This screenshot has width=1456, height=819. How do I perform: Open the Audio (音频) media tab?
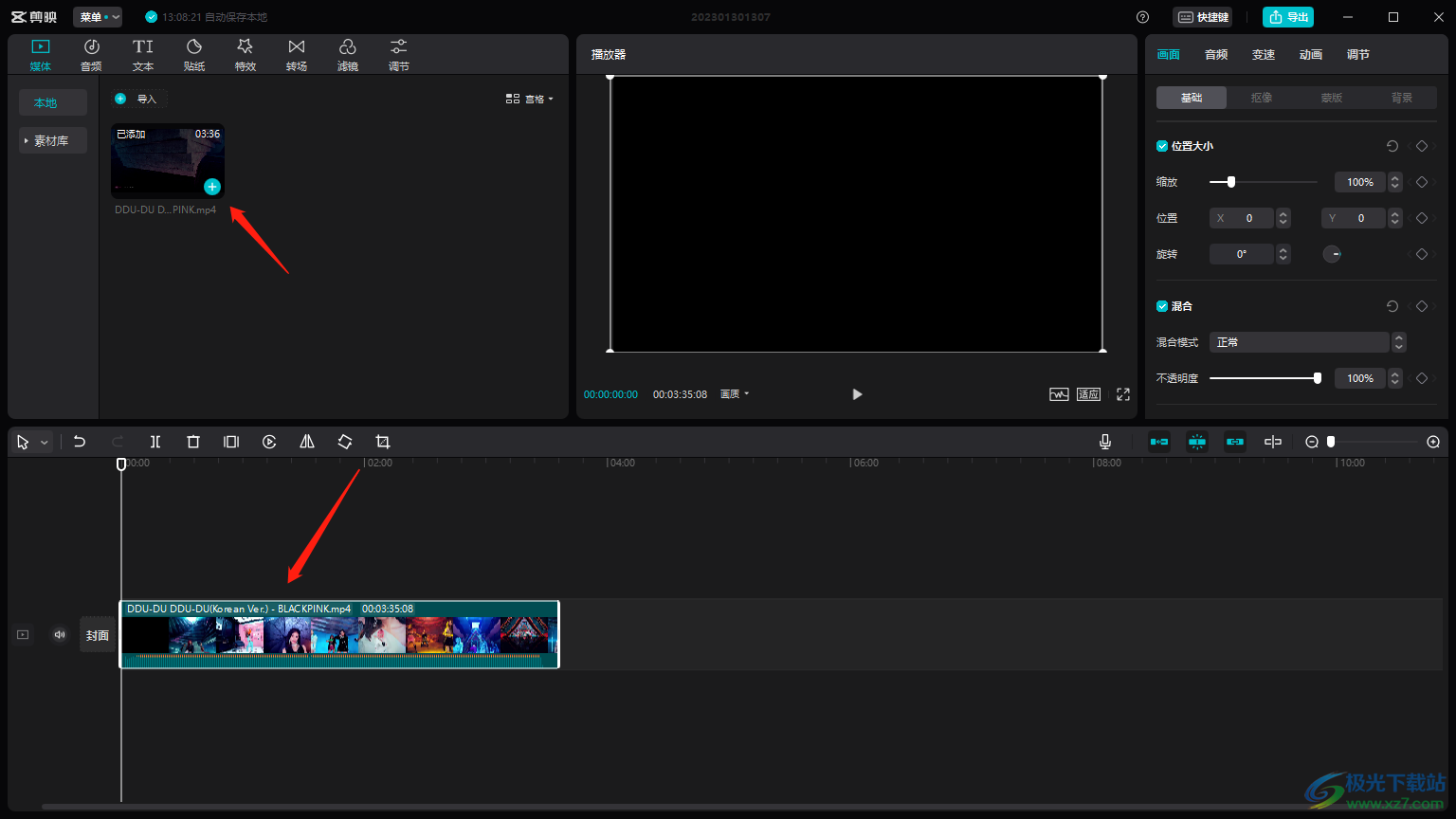pyautogui.click(x=91, y=55)
